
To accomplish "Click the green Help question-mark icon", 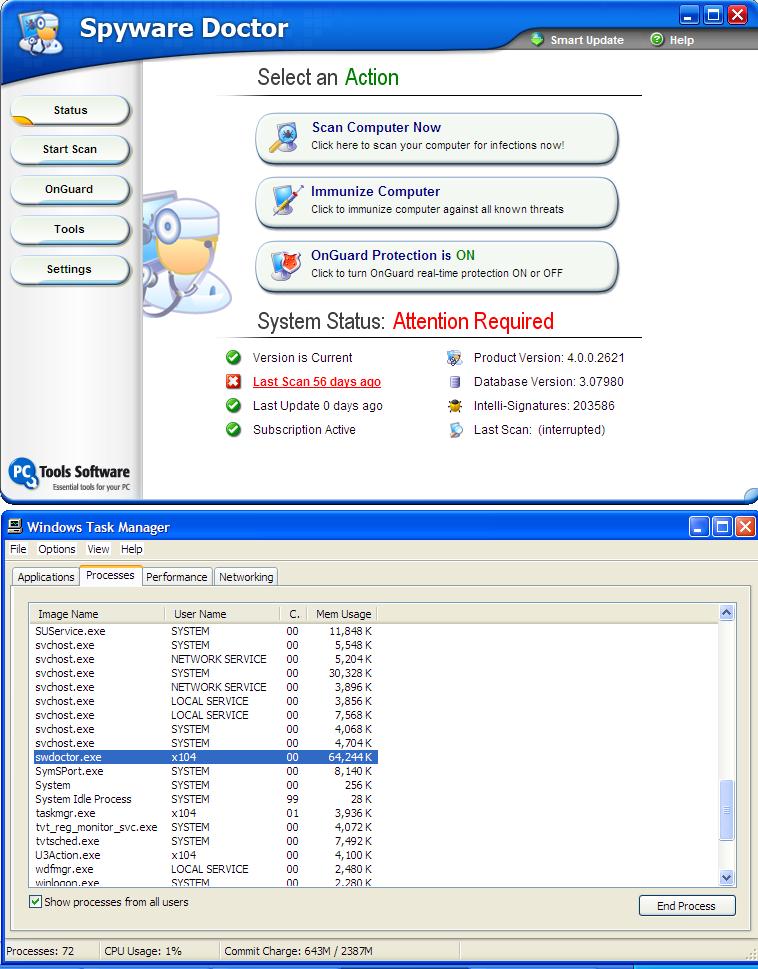I will [x=657, y=40].
